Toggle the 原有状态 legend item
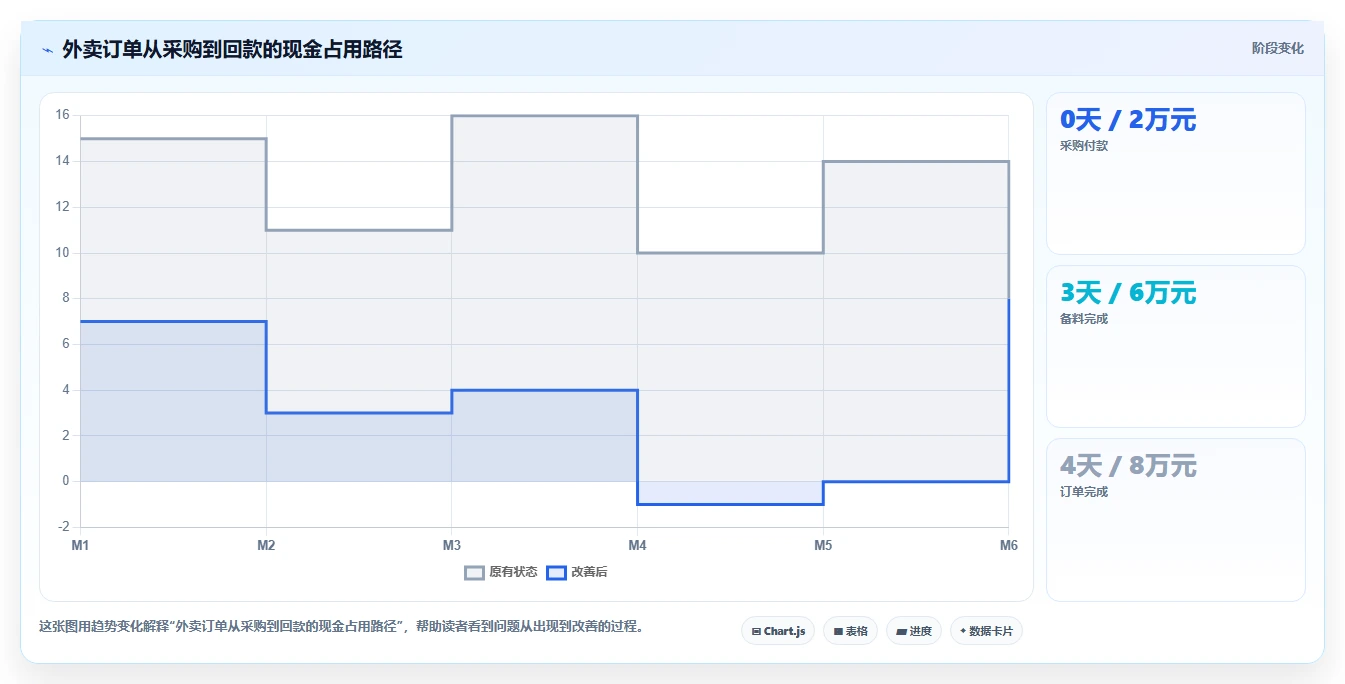Image resolution: width=1345 pixels, height=684 pixels. [x=501, y=572]
